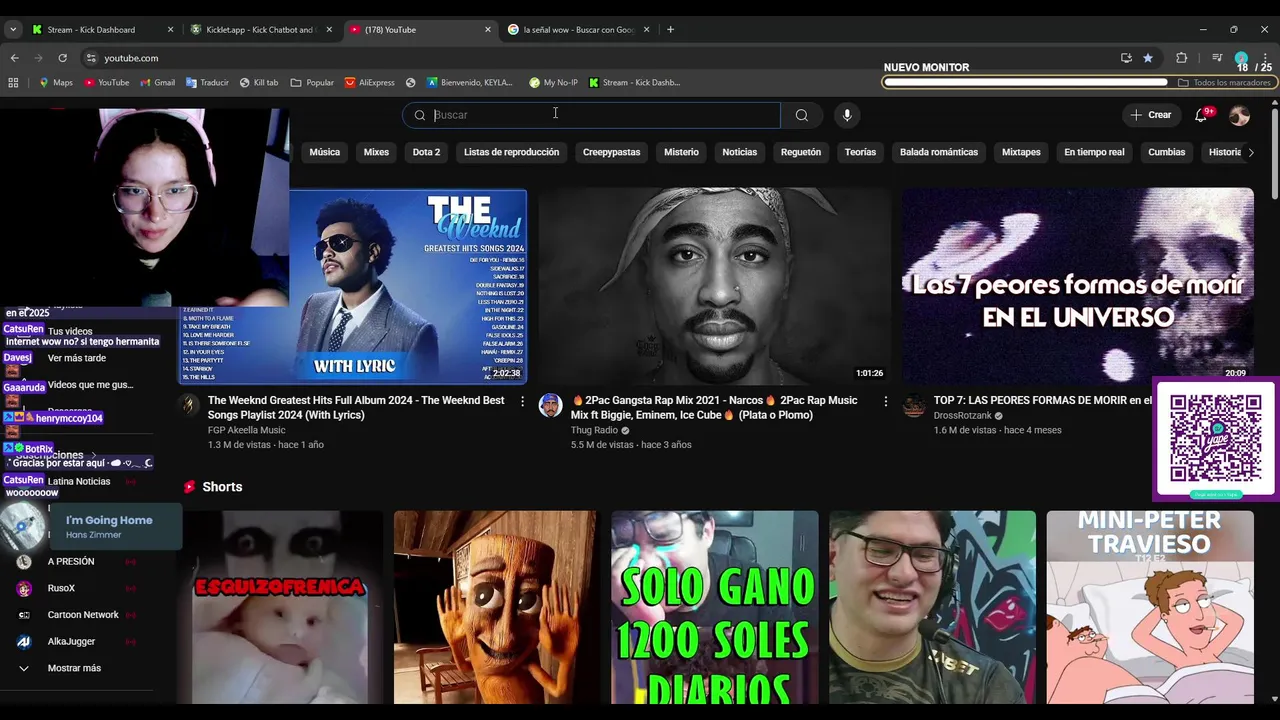Select the Reguetón chip
The height and width of the screenshot is (720, 1280).
click(x=800, y=152)
